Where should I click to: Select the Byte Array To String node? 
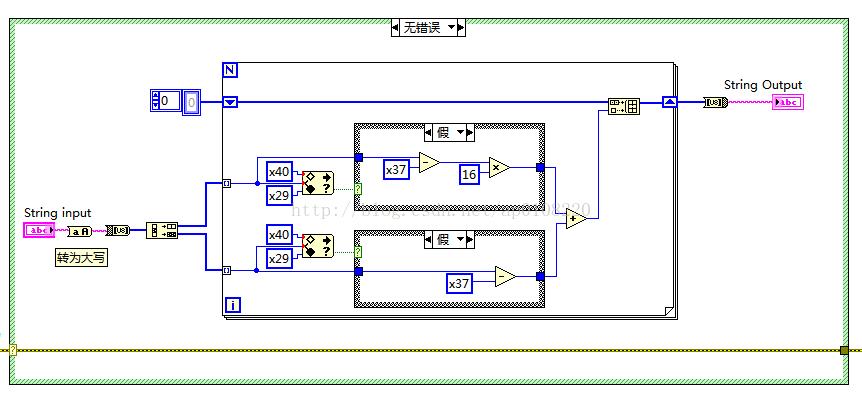tap(716, 102)
